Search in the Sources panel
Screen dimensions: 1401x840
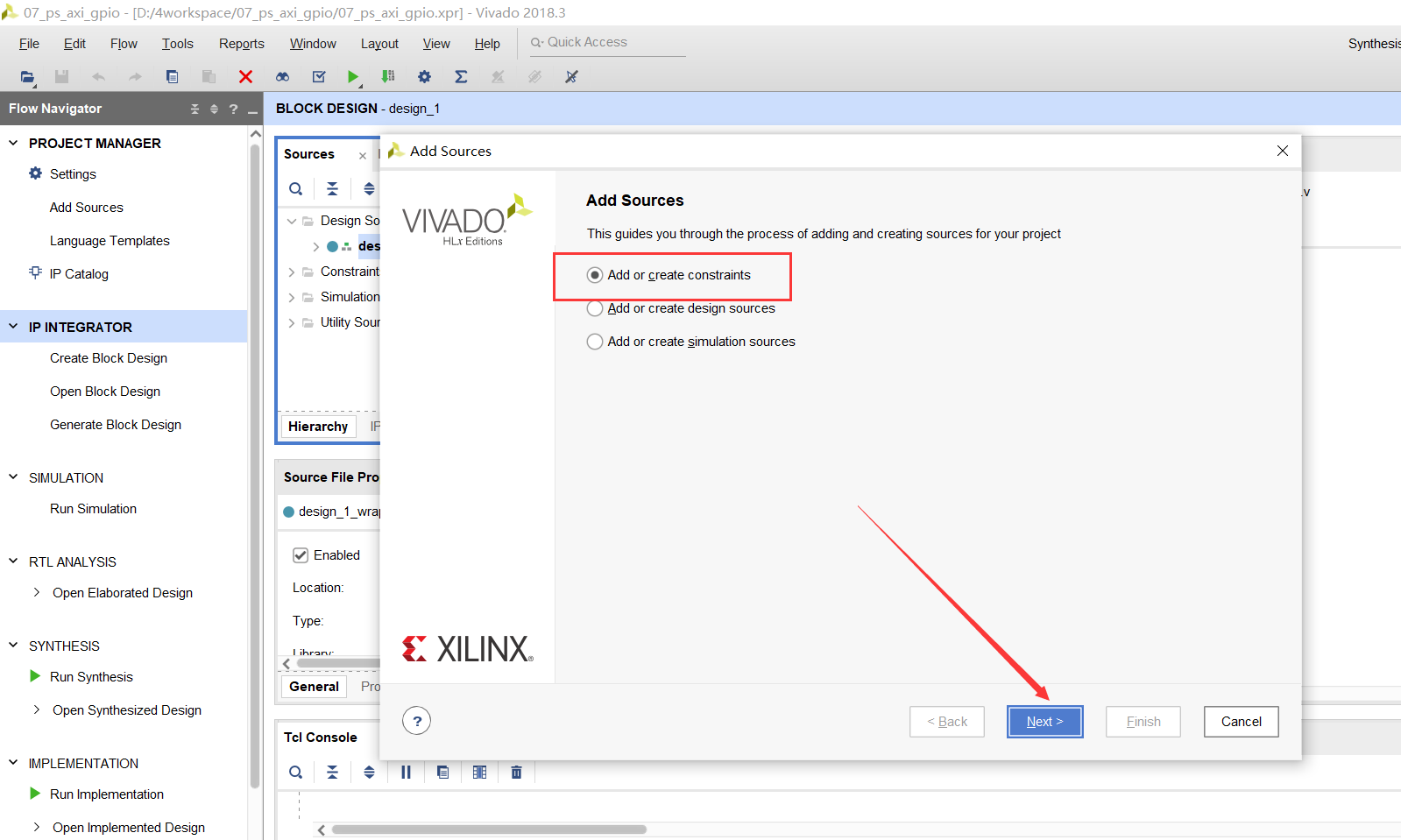click(x=296, y=188)
